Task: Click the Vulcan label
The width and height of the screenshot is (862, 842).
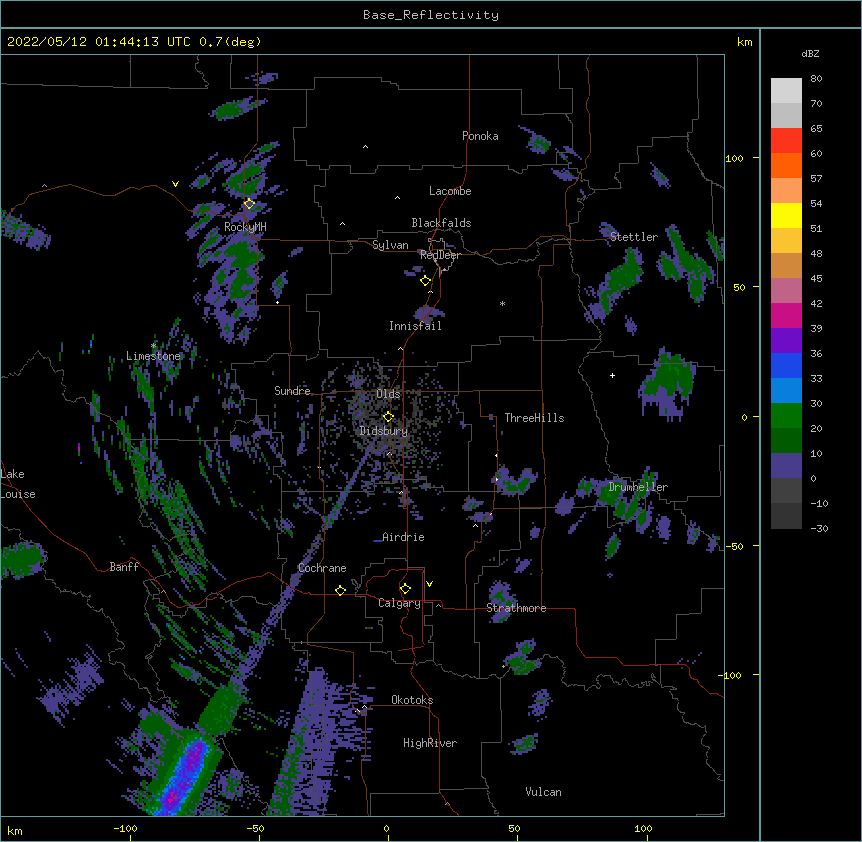Action: point(543,792)
